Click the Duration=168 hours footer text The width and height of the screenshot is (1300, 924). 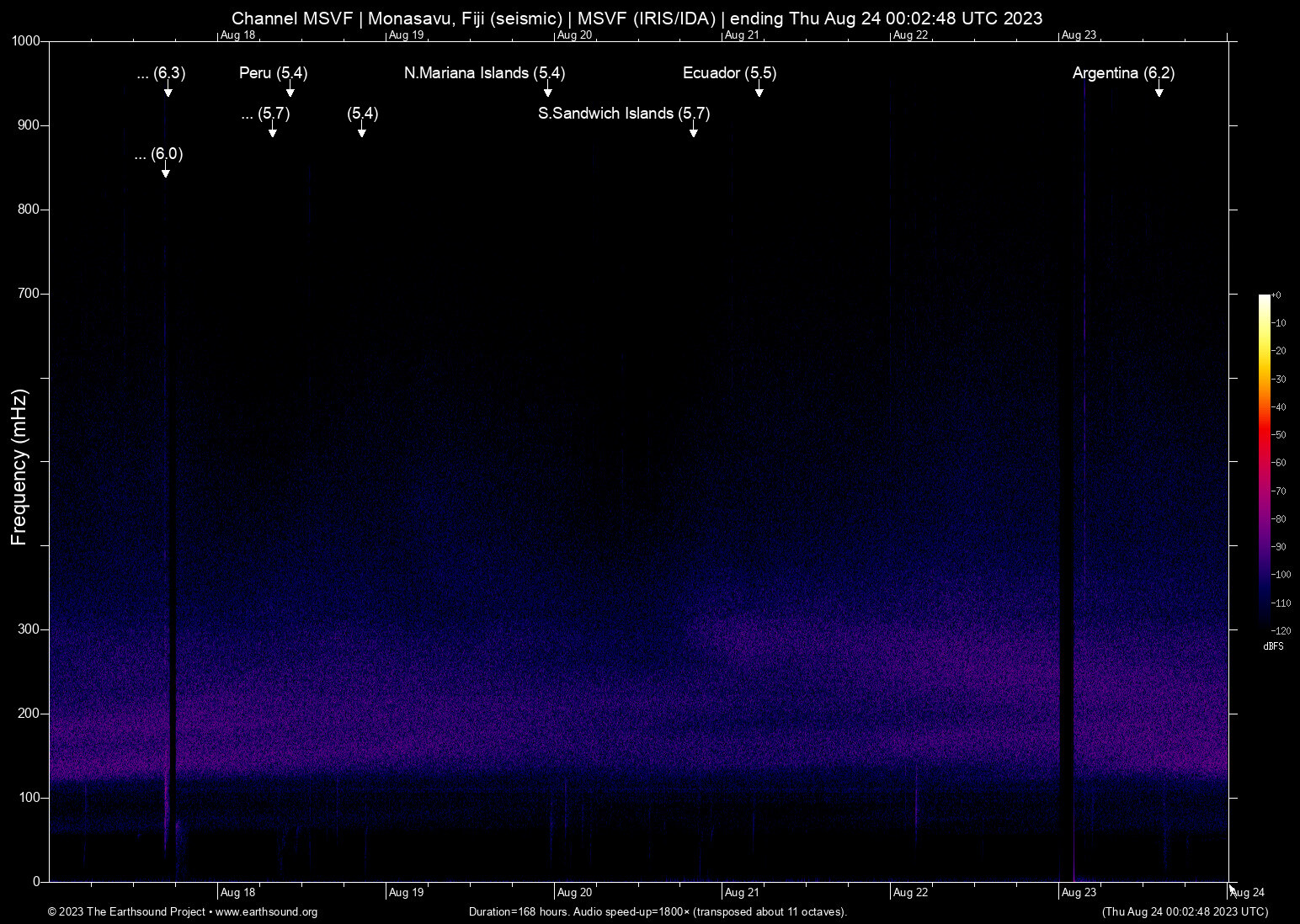(658, 912)
